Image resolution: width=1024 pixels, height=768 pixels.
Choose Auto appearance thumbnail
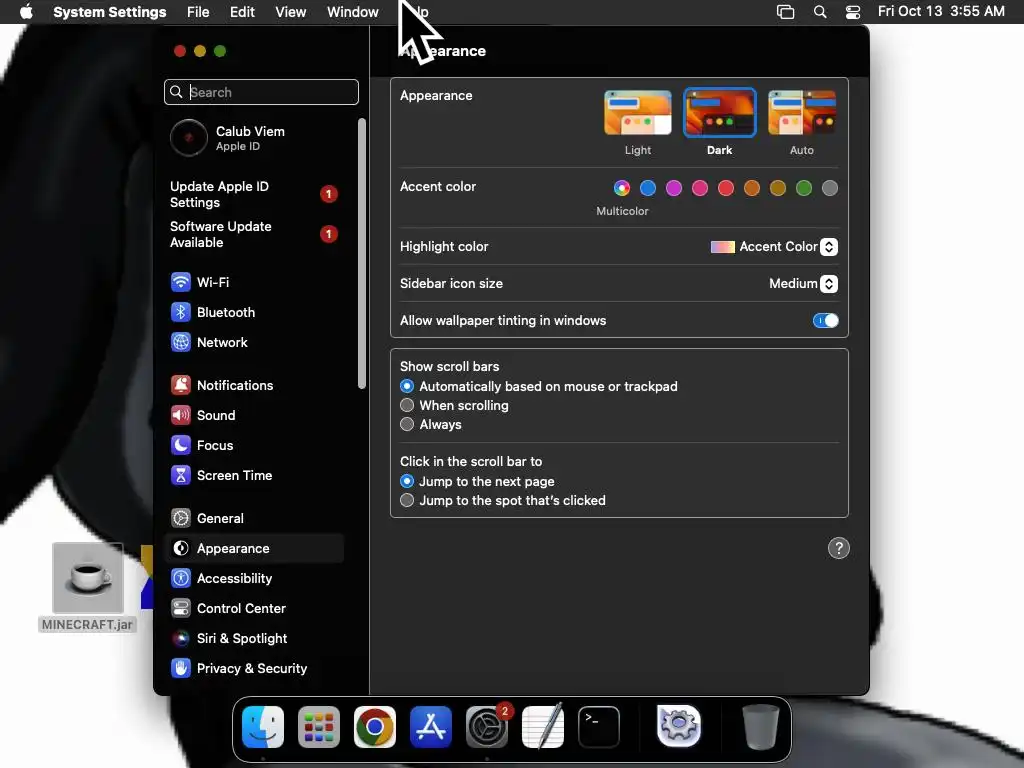802,113
